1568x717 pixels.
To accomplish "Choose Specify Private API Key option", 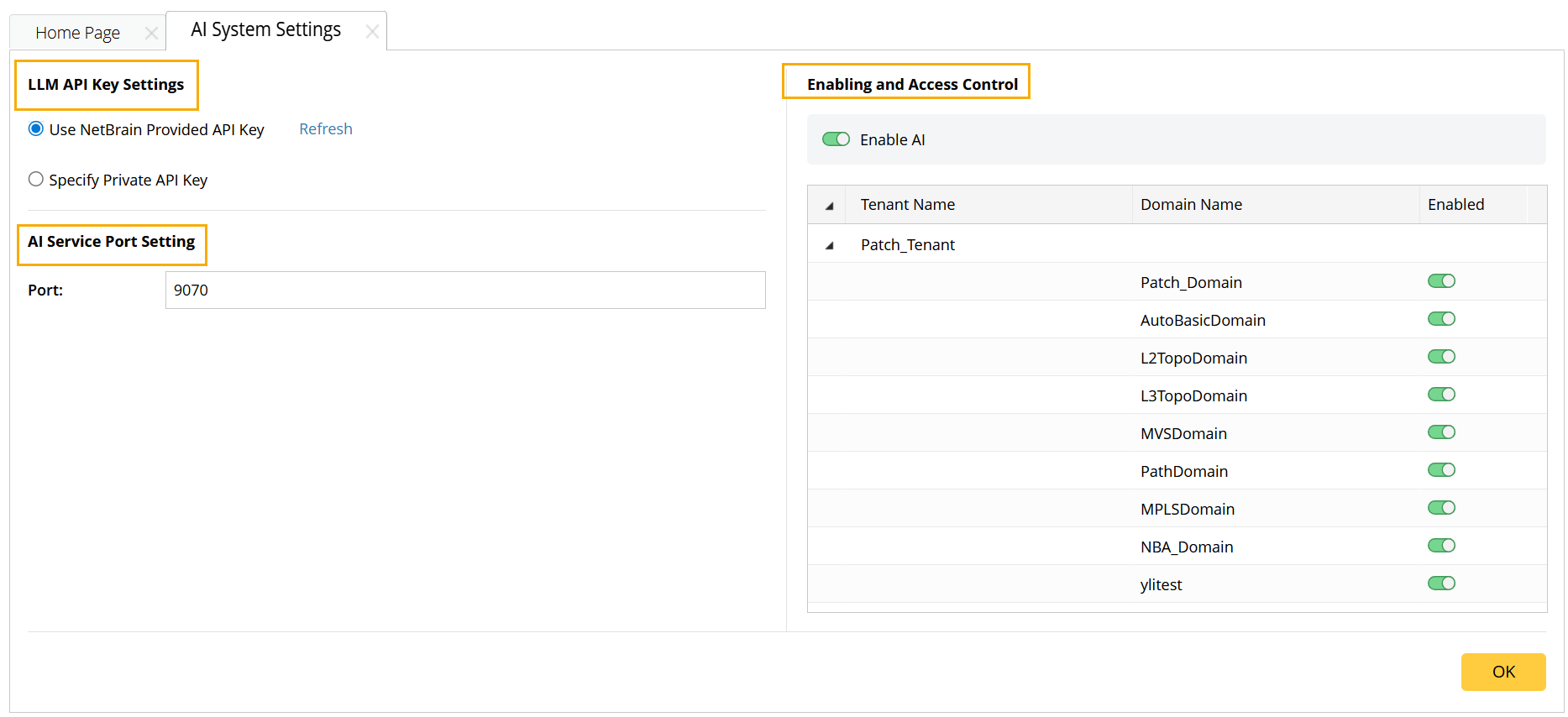I will (36, 180).
